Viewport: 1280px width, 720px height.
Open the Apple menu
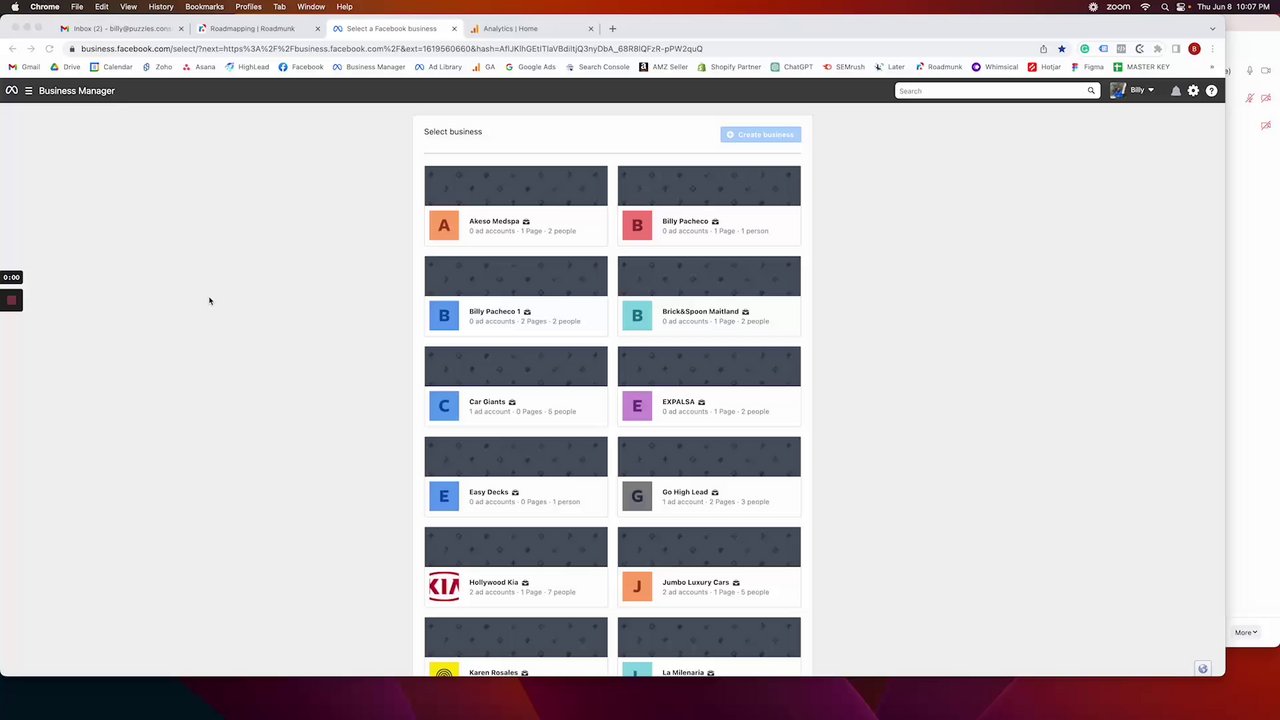click(x=15, y=7)
